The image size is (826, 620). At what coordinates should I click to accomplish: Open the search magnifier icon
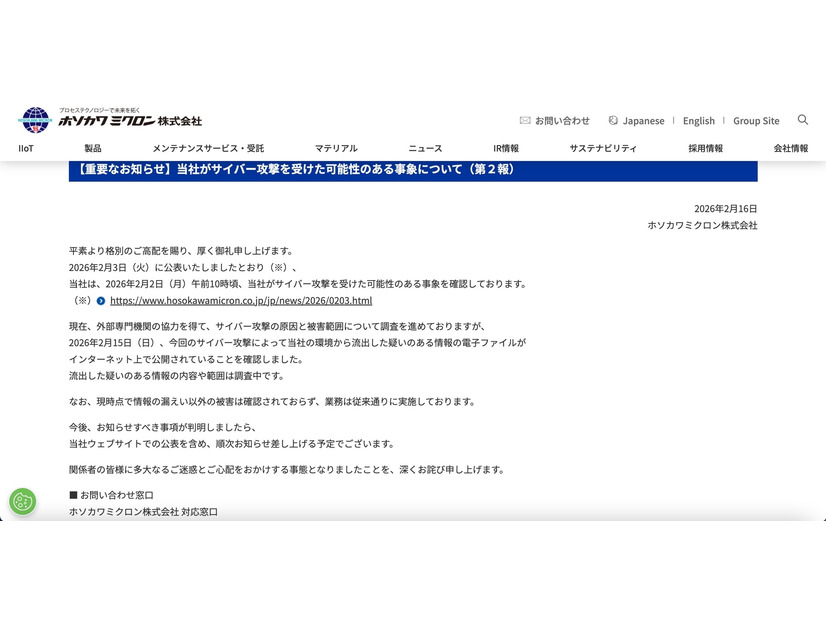point(803,120)
